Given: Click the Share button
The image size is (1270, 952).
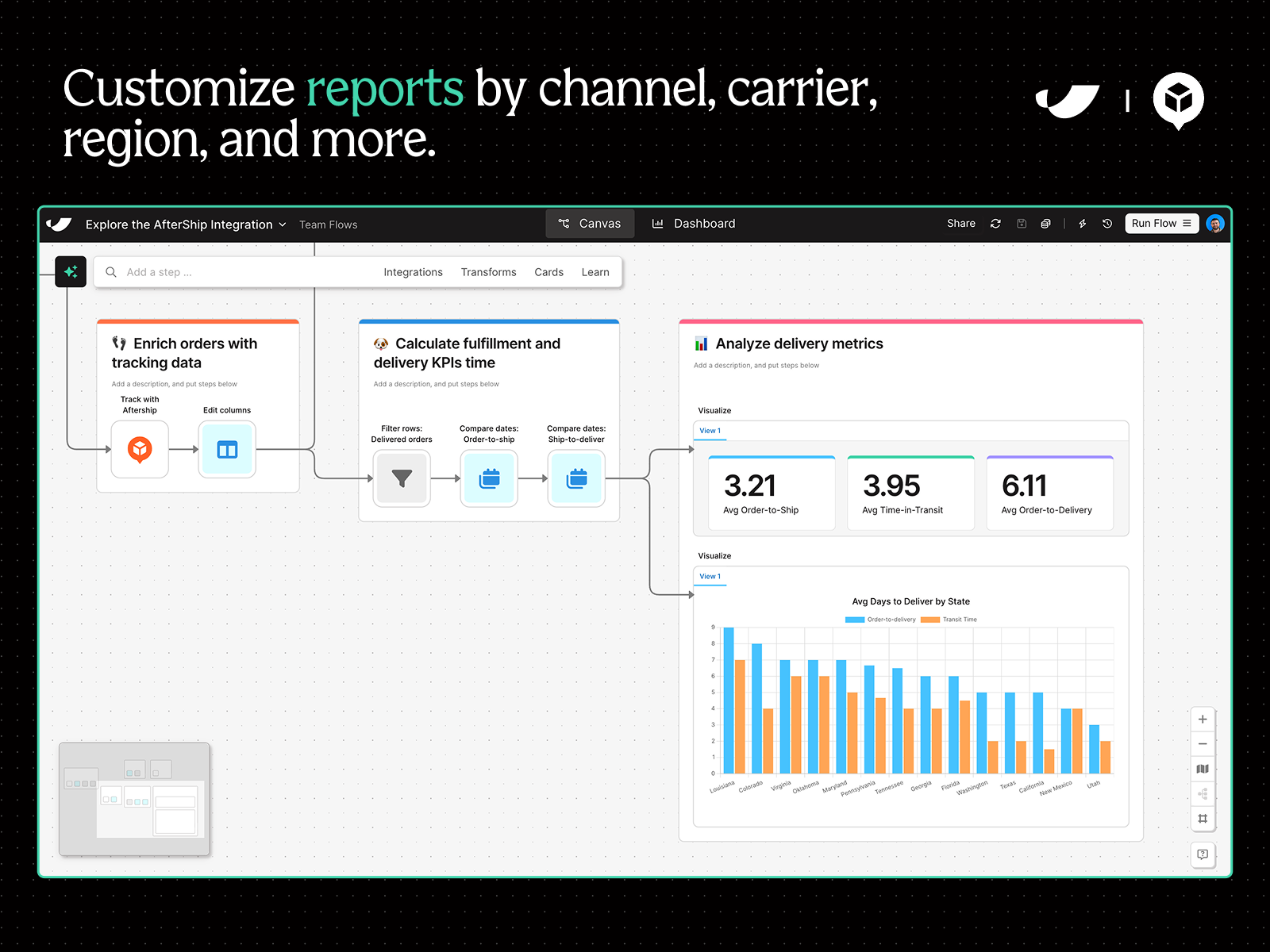Looking at the screenshot, I should [960, 223].
